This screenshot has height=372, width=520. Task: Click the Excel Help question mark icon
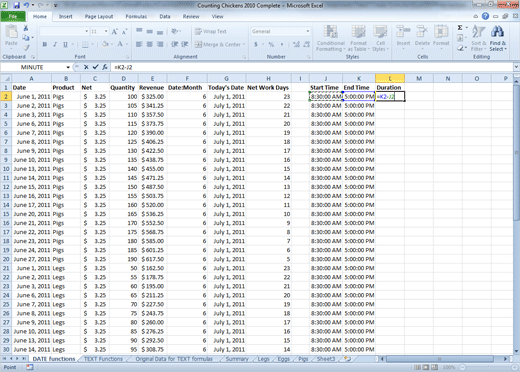[x=485, y=16]
